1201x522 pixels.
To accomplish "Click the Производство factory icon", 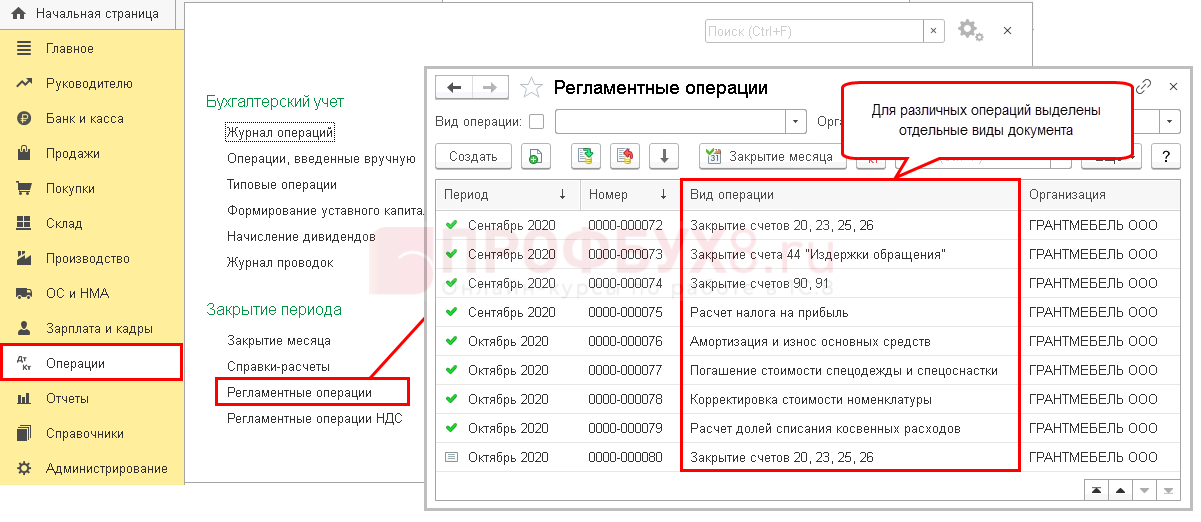I will click(24, 259).
